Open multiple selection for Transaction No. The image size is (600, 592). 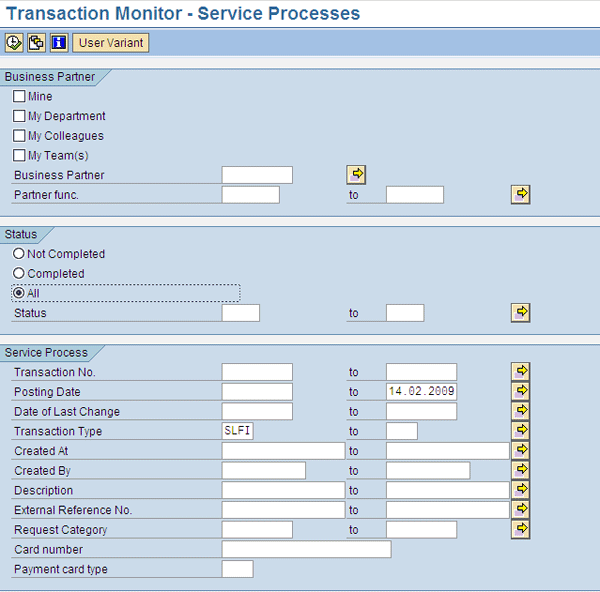pyautogui.click(x=520, y=372)
